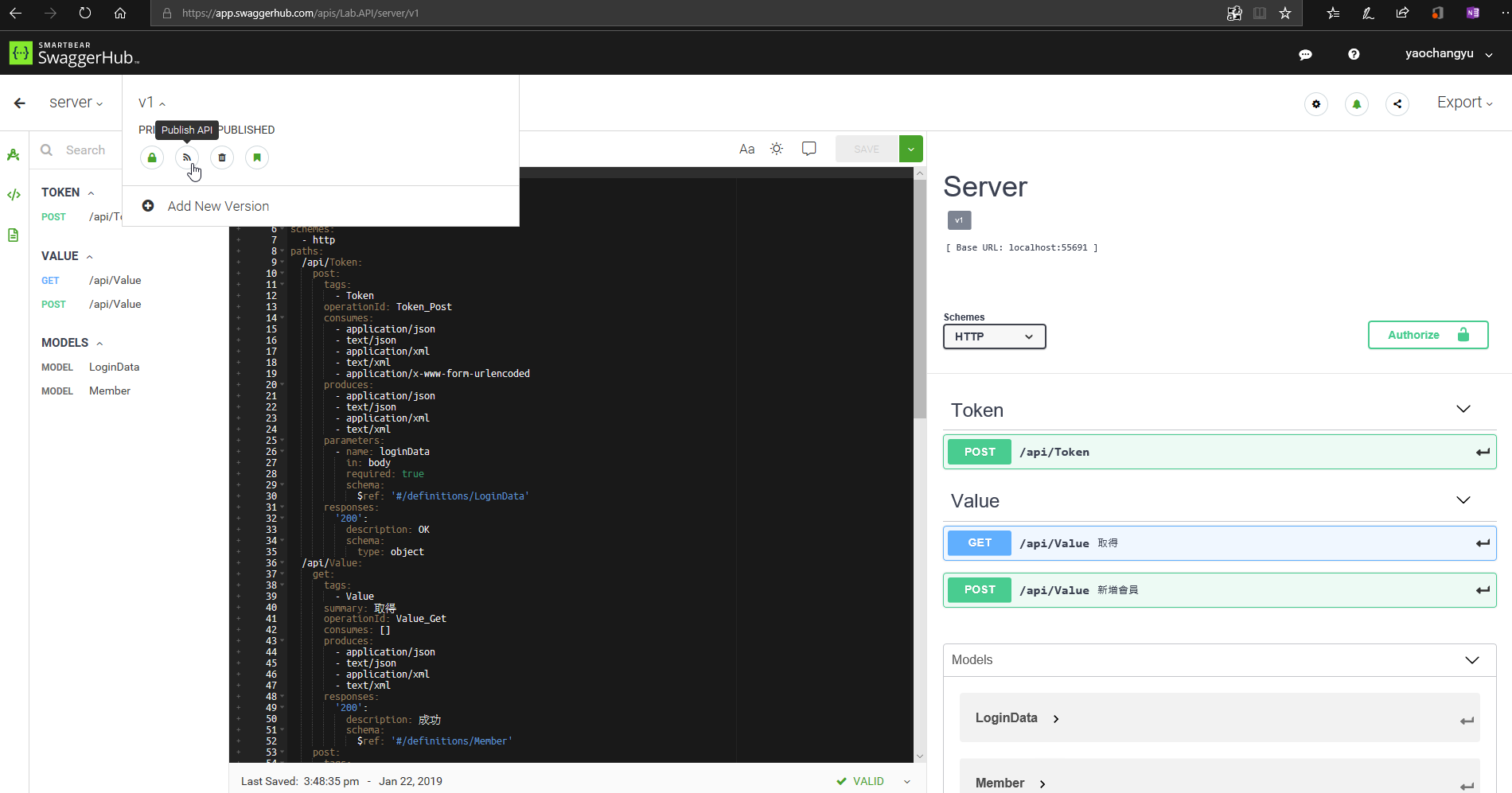Image resolution: width=1512 pixels, height=793 pixels.
Task: Click the Authorize button
Action: click(x=1427, y=334)
